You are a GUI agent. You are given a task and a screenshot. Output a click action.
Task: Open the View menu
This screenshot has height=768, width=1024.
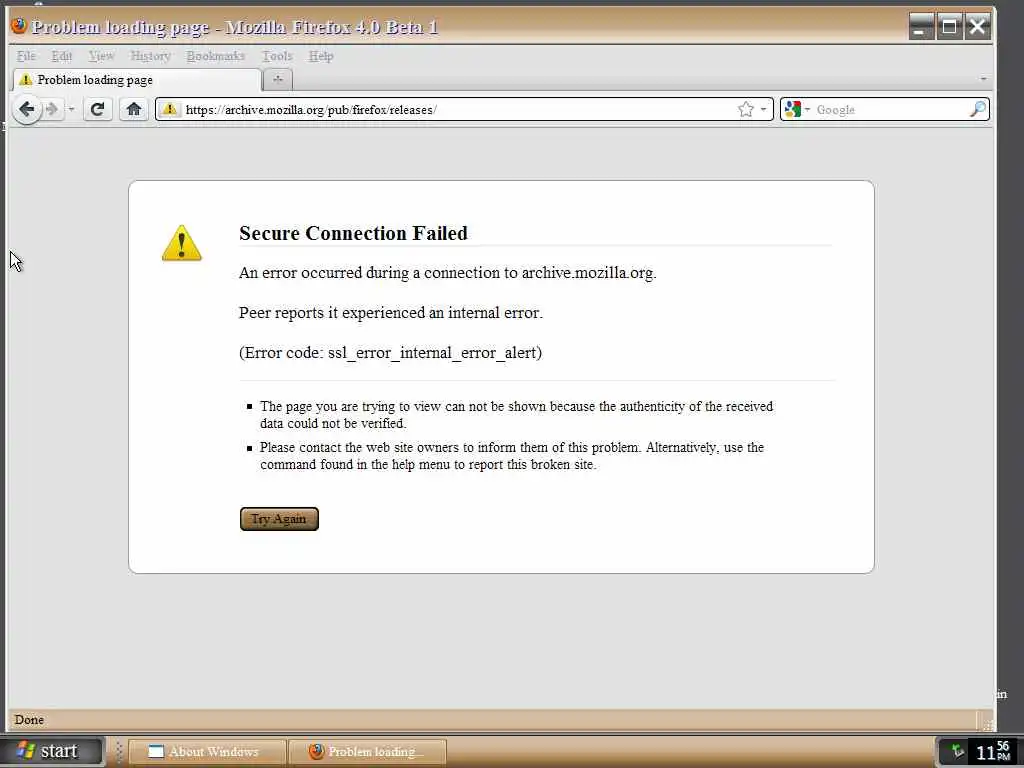click(101, 56)
